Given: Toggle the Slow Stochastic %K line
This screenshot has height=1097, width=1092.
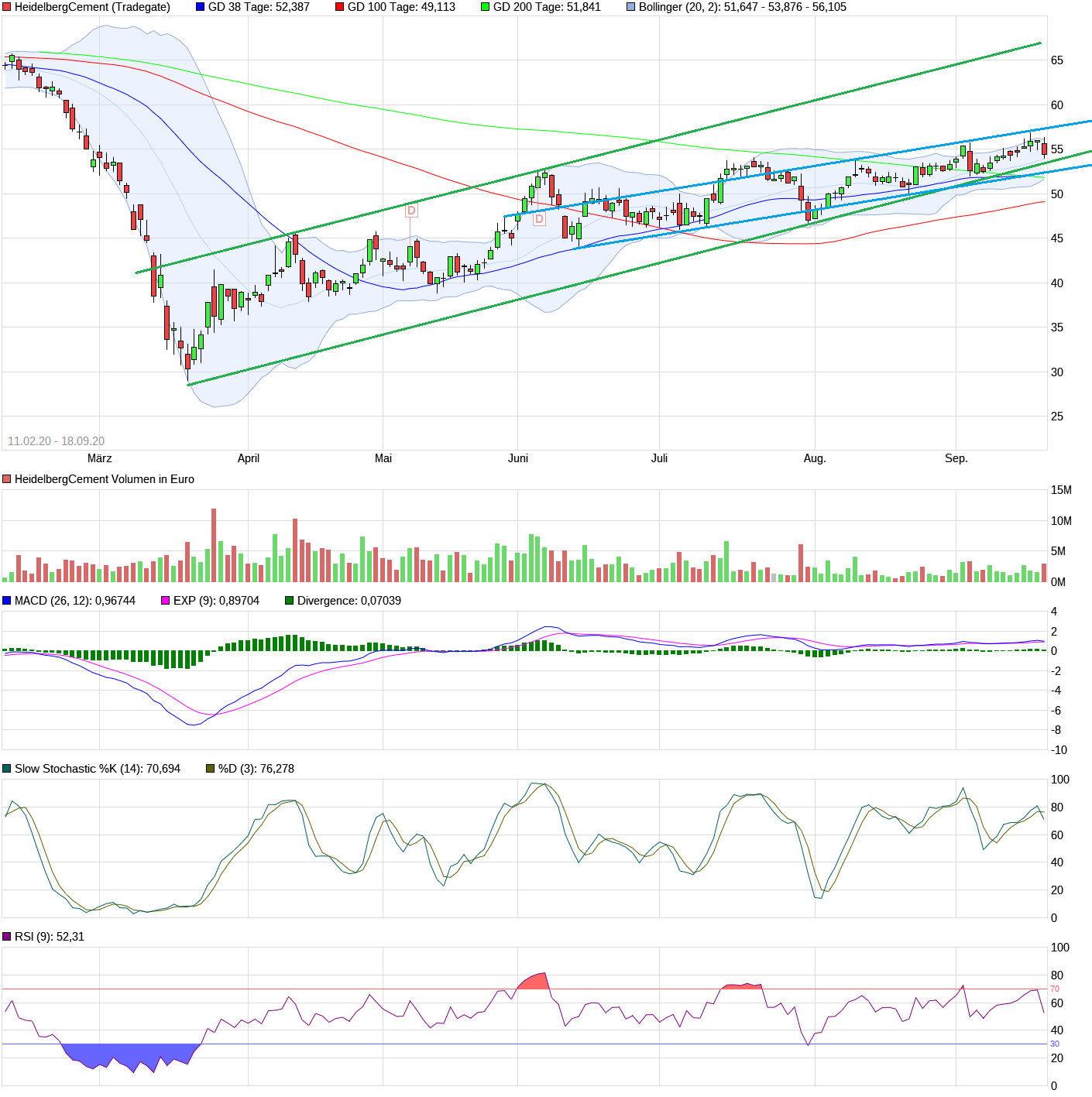Looking at the screenshot, I should tap(7, 768).
